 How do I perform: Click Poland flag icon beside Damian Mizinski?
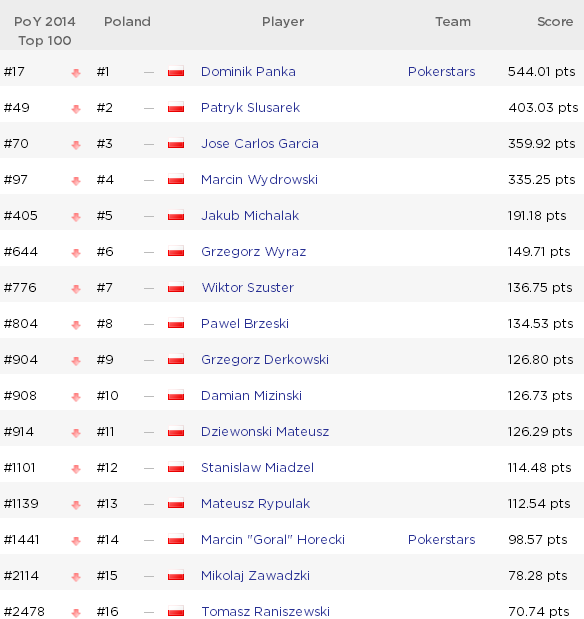(x=176, y=396)
